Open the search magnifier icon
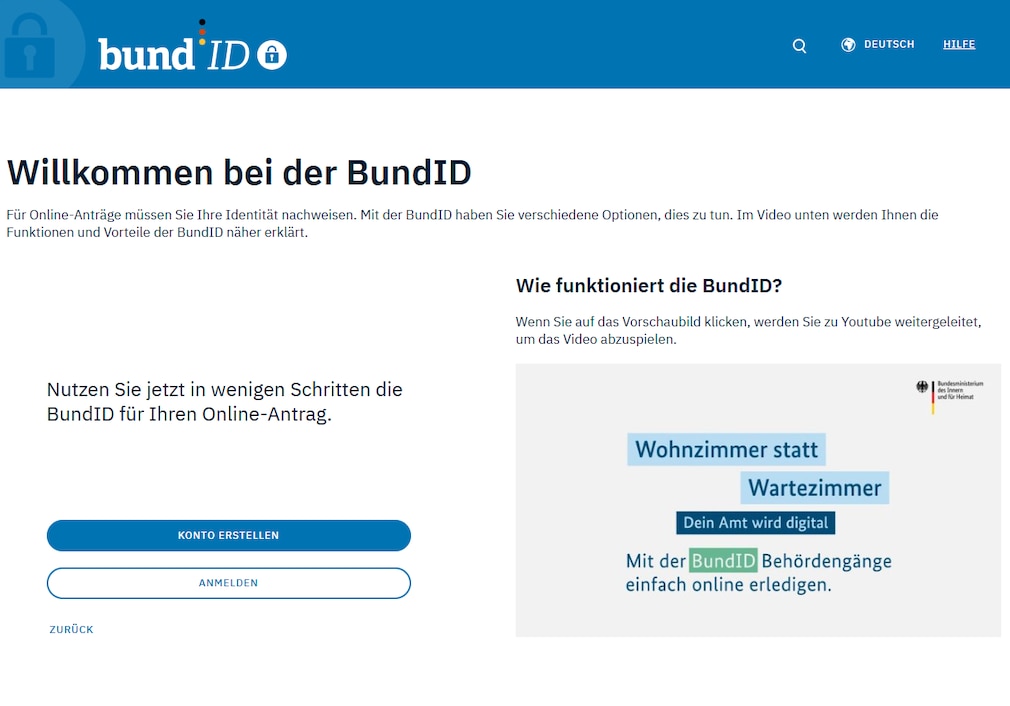This screenshot has width=1010, height=706. pyautogui.click(x=799, y=46)
